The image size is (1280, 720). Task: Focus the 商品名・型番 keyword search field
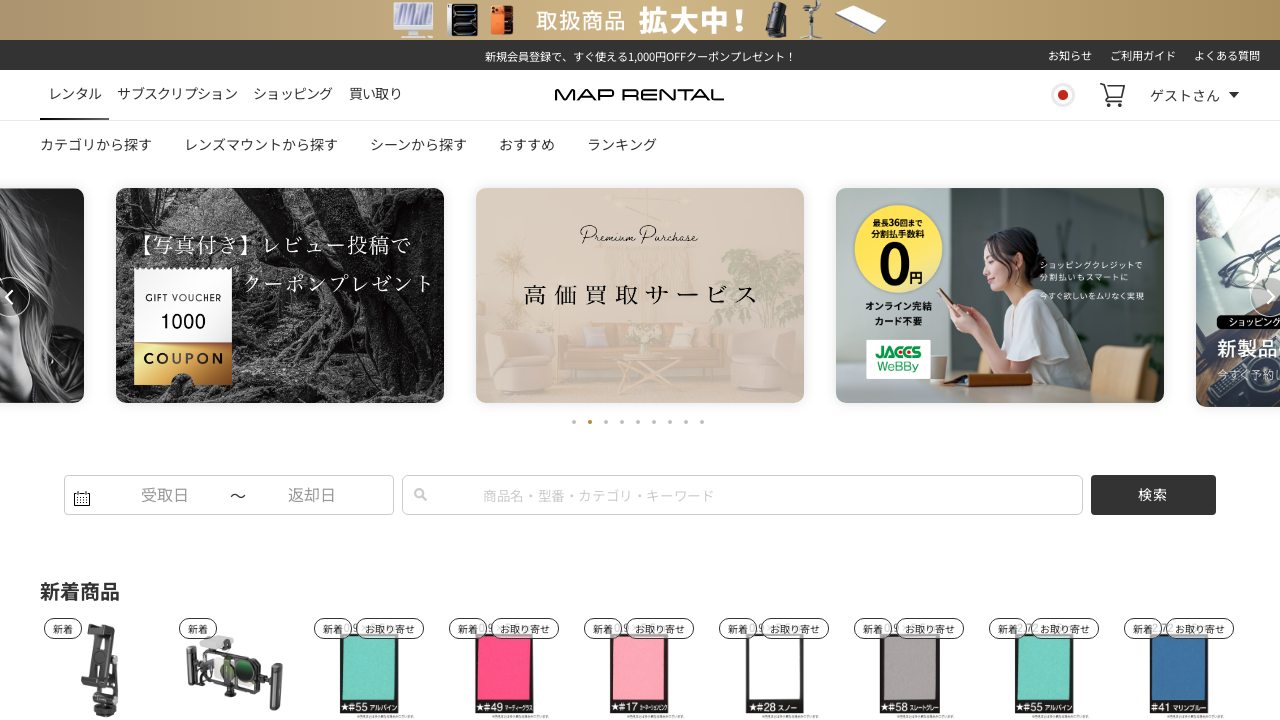(x=750, y=495)
